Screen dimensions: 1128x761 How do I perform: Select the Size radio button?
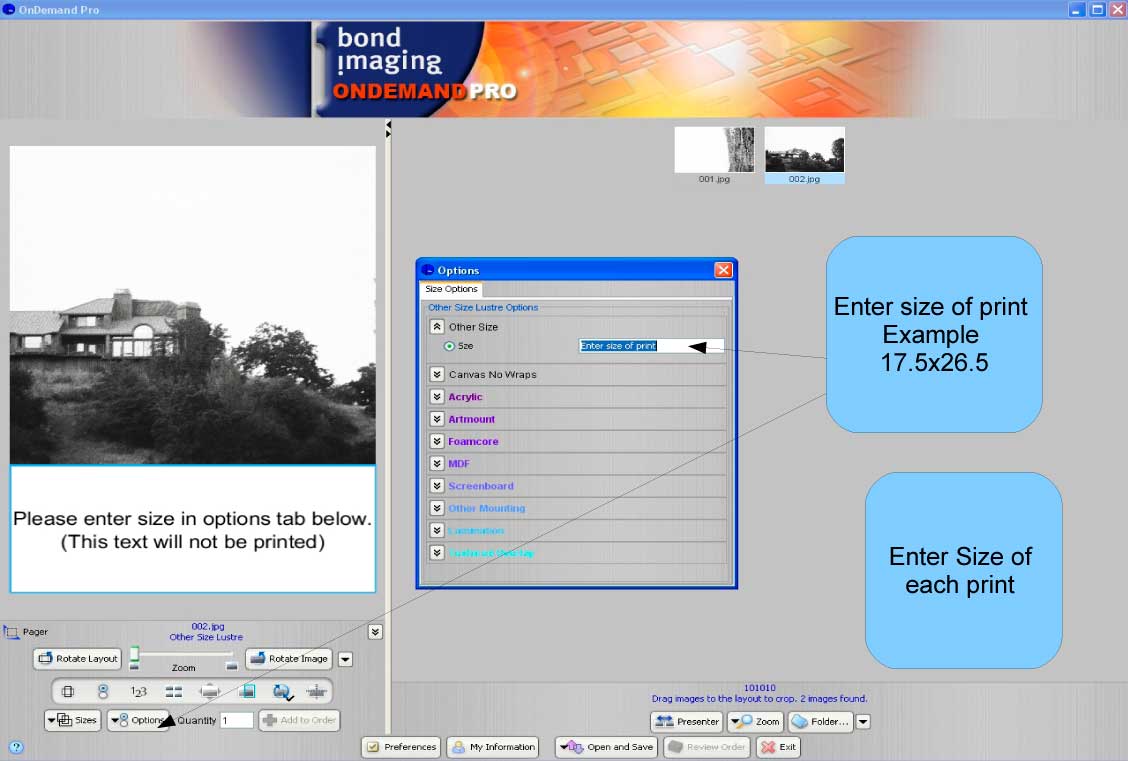pos(449,346)
